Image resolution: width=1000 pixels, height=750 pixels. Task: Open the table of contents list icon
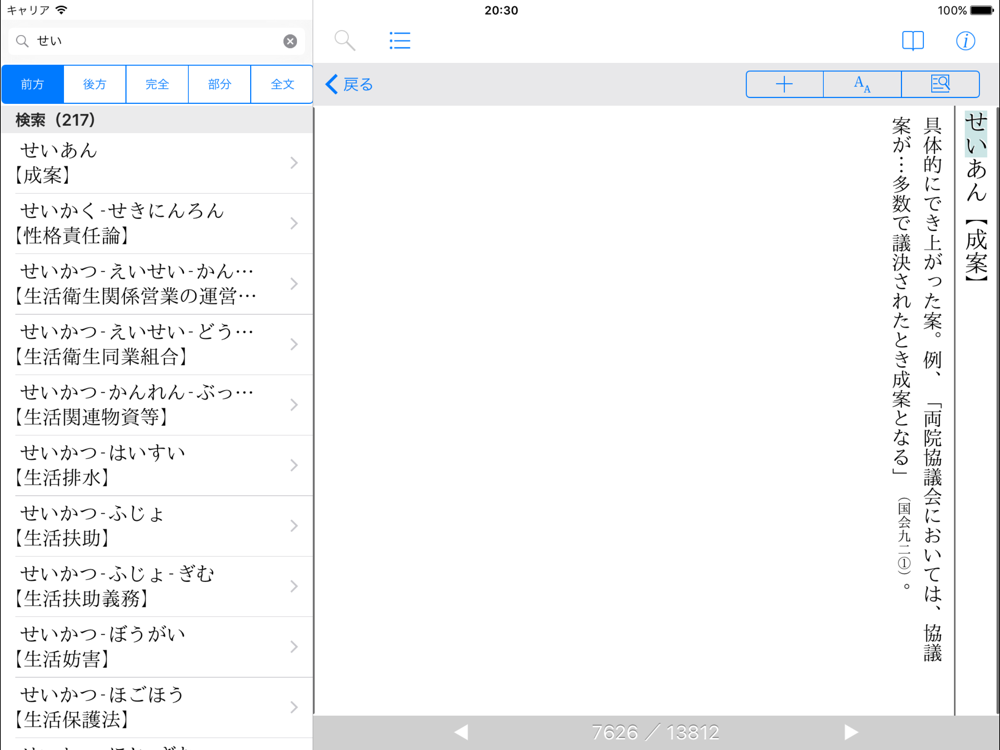[400, 41]
